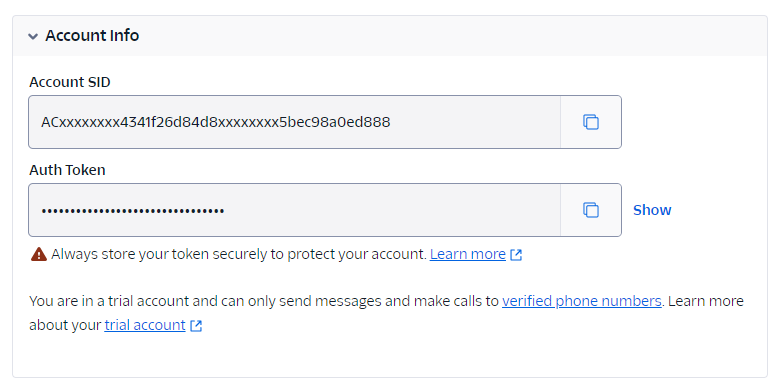Screen dimensions: 772x388
Task: Click the Account Info heading title
Action: pos(92,35)
